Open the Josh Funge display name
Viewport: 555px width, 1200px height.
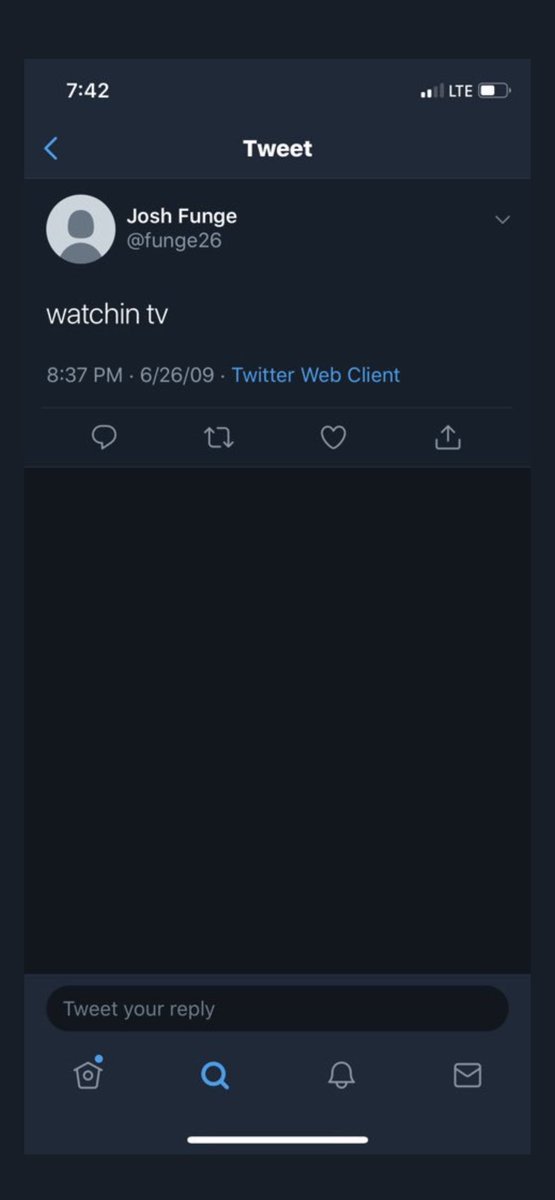tap(182, 216)
